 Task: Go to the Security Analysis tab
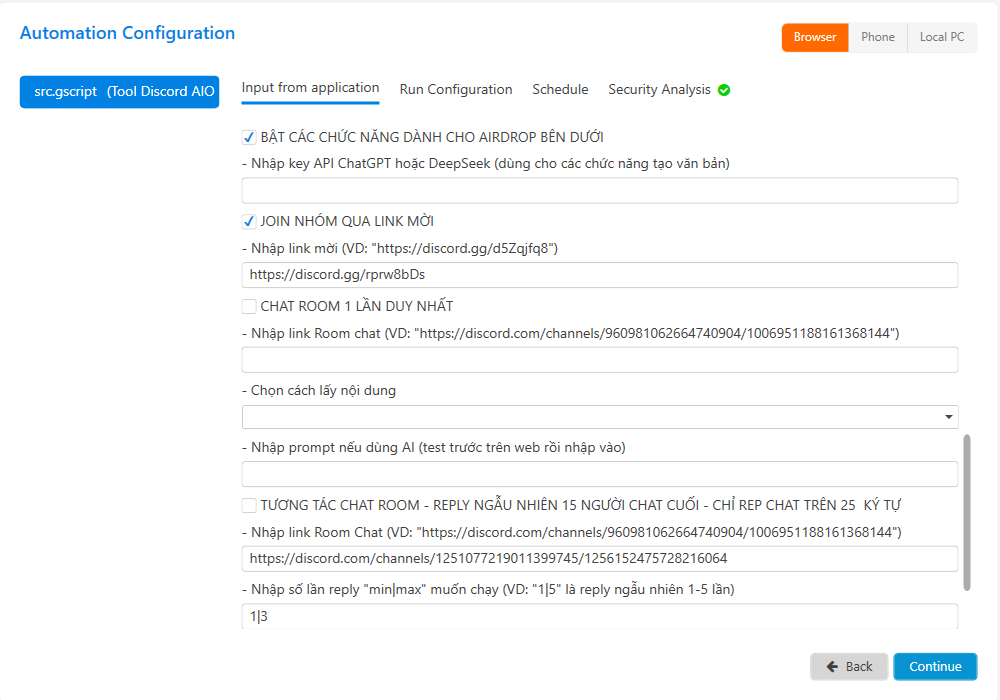pyautogui.click(x=659, y=89)
